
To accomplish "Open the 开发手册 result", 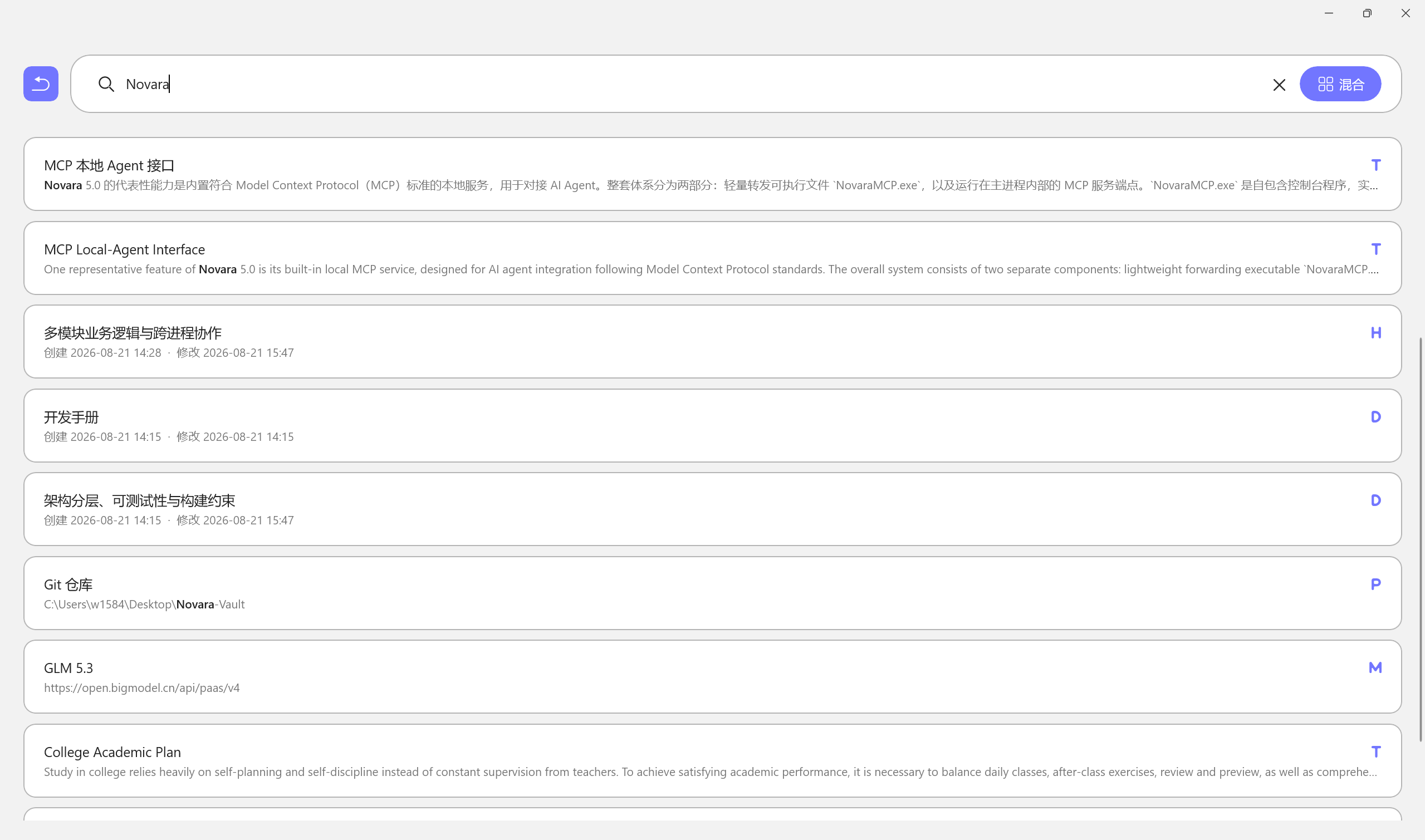I will [712, 426].
